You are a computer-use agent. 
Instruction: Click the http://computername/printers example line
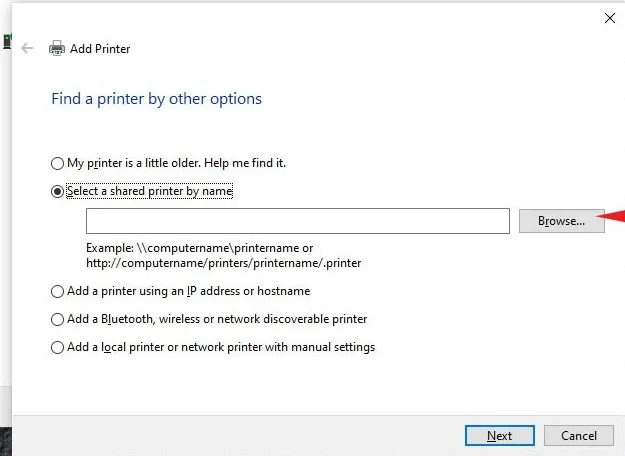coord(223,263)
